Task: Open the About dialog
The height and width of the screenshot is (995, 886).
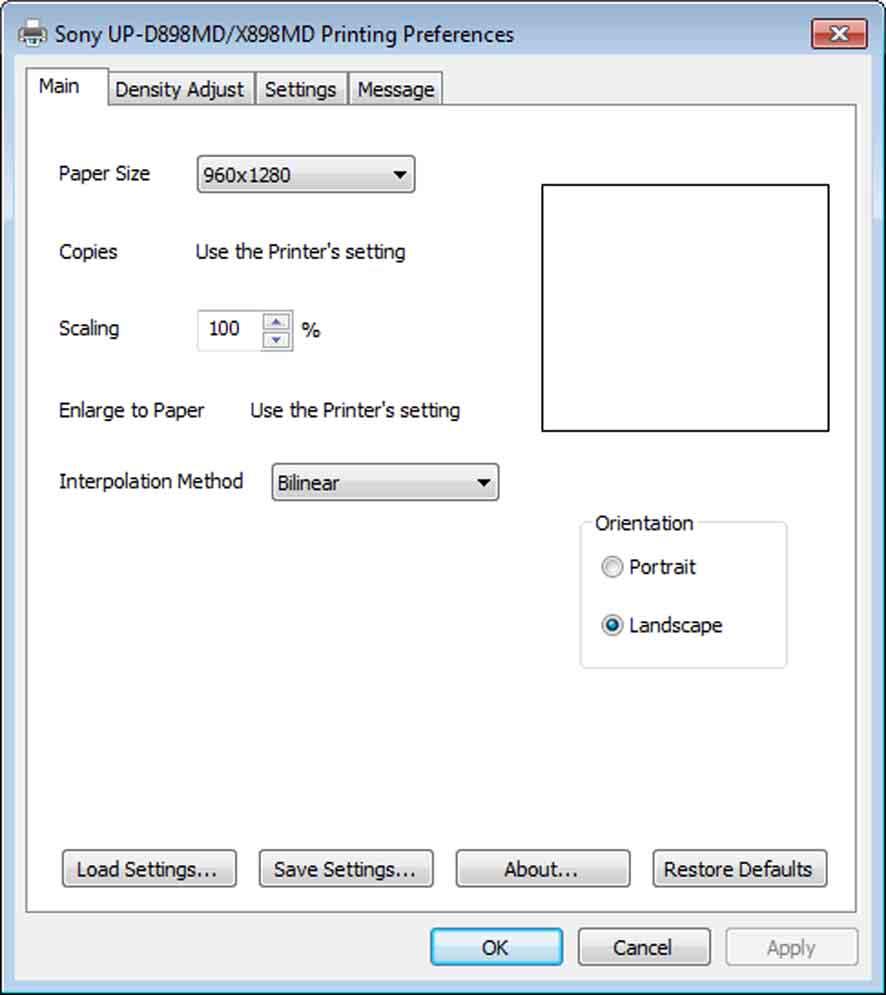Action: click(543, 869)
